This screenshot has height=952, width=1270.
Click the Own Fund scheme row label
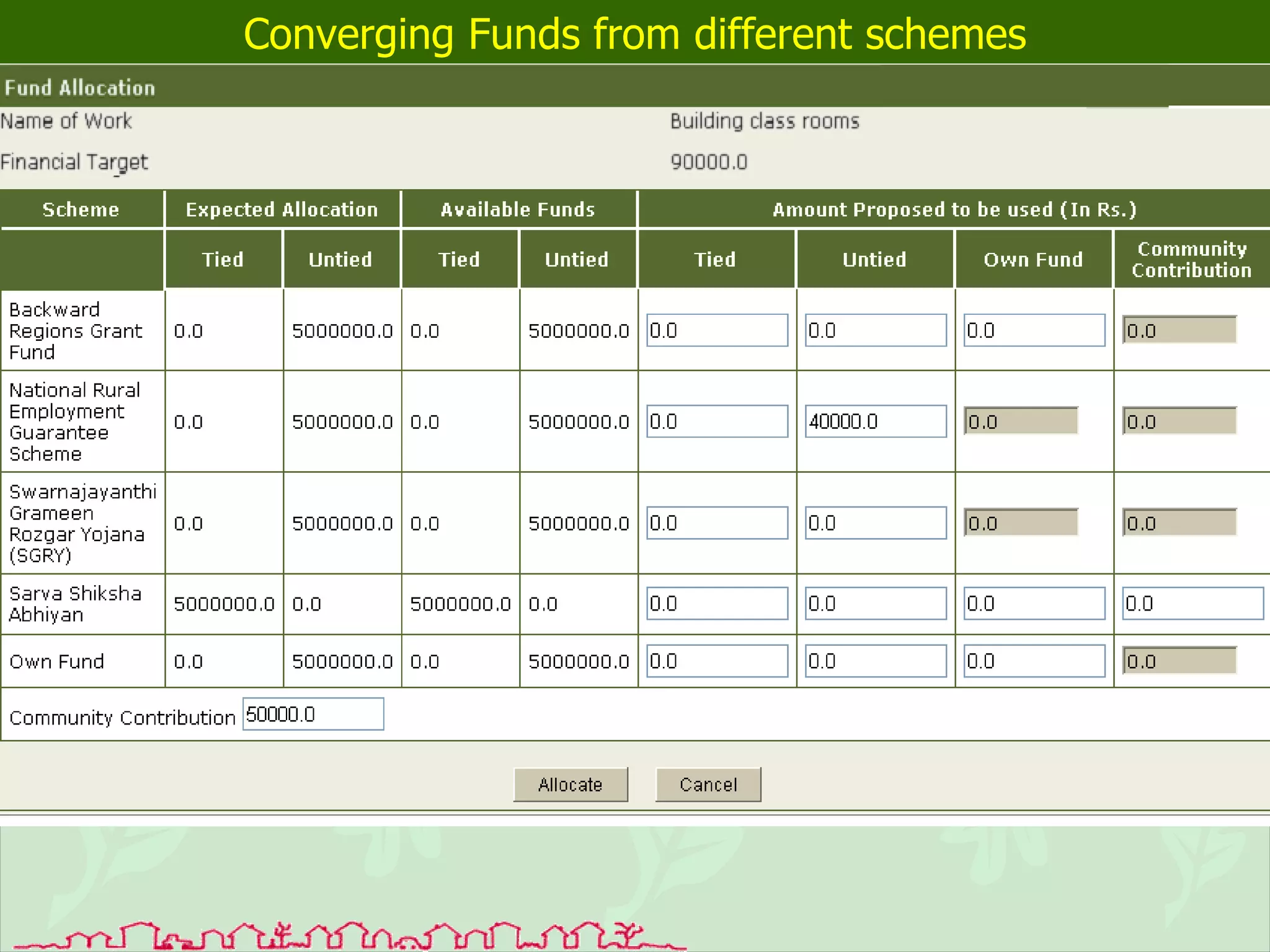click(x=56, y=661)
